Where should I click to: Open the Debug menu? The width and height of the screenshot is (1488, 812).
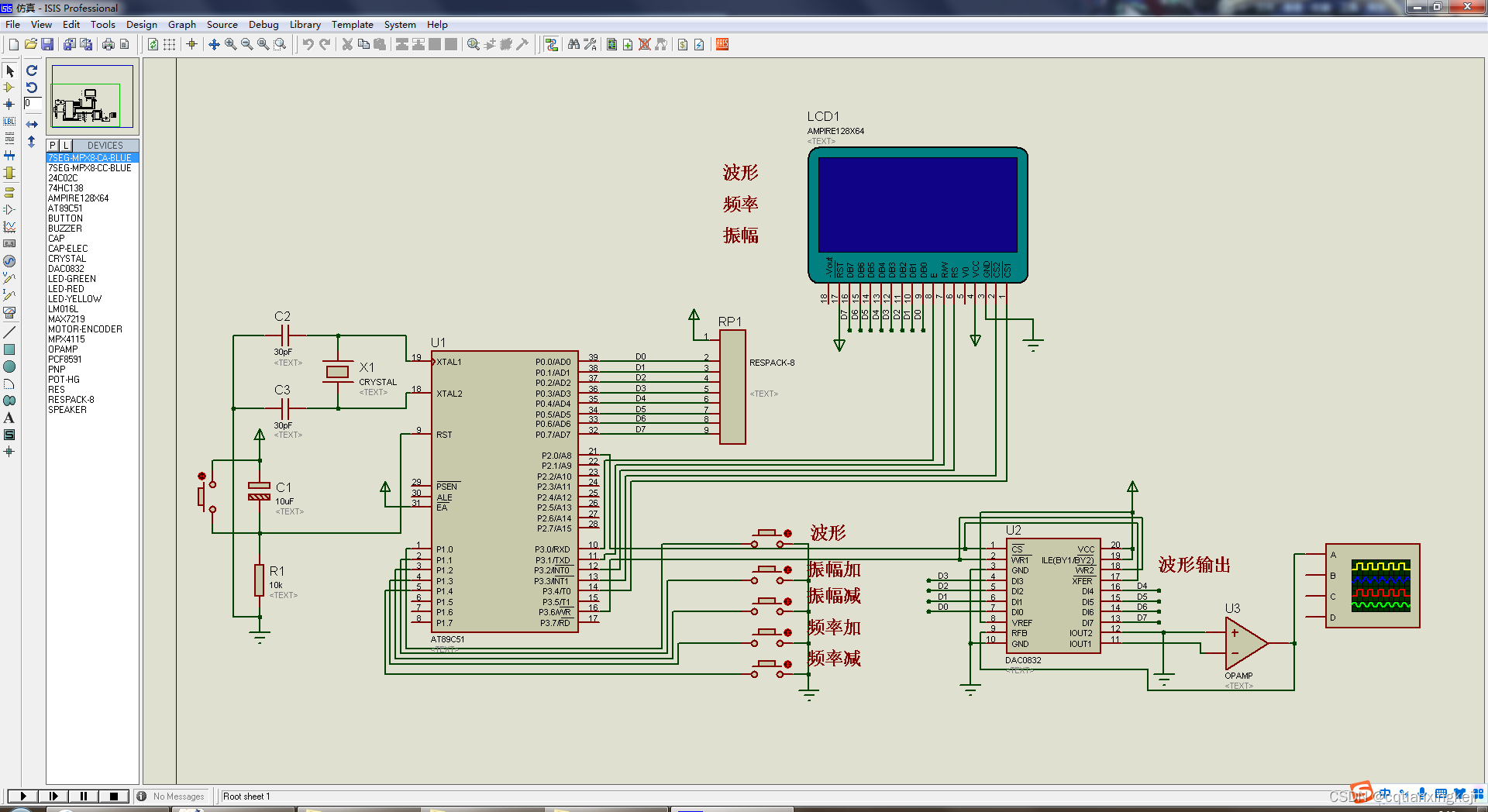coord(263,25)
